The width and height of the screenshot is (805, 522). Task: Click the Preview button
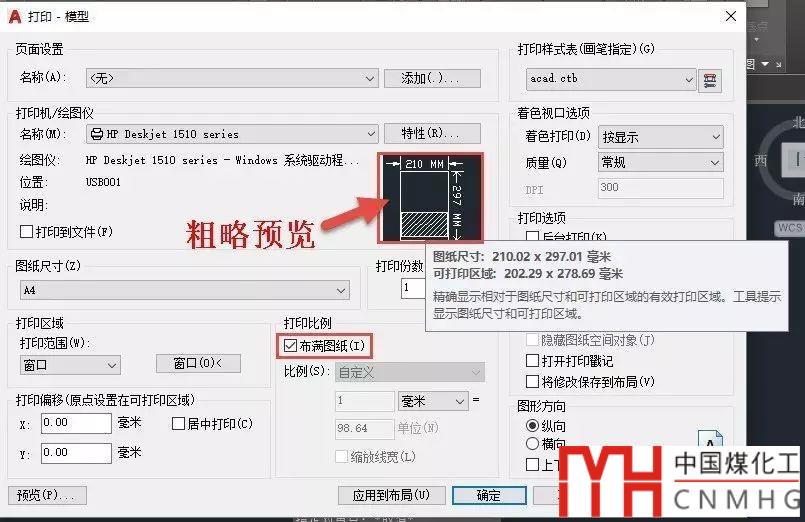coord(47,495)
